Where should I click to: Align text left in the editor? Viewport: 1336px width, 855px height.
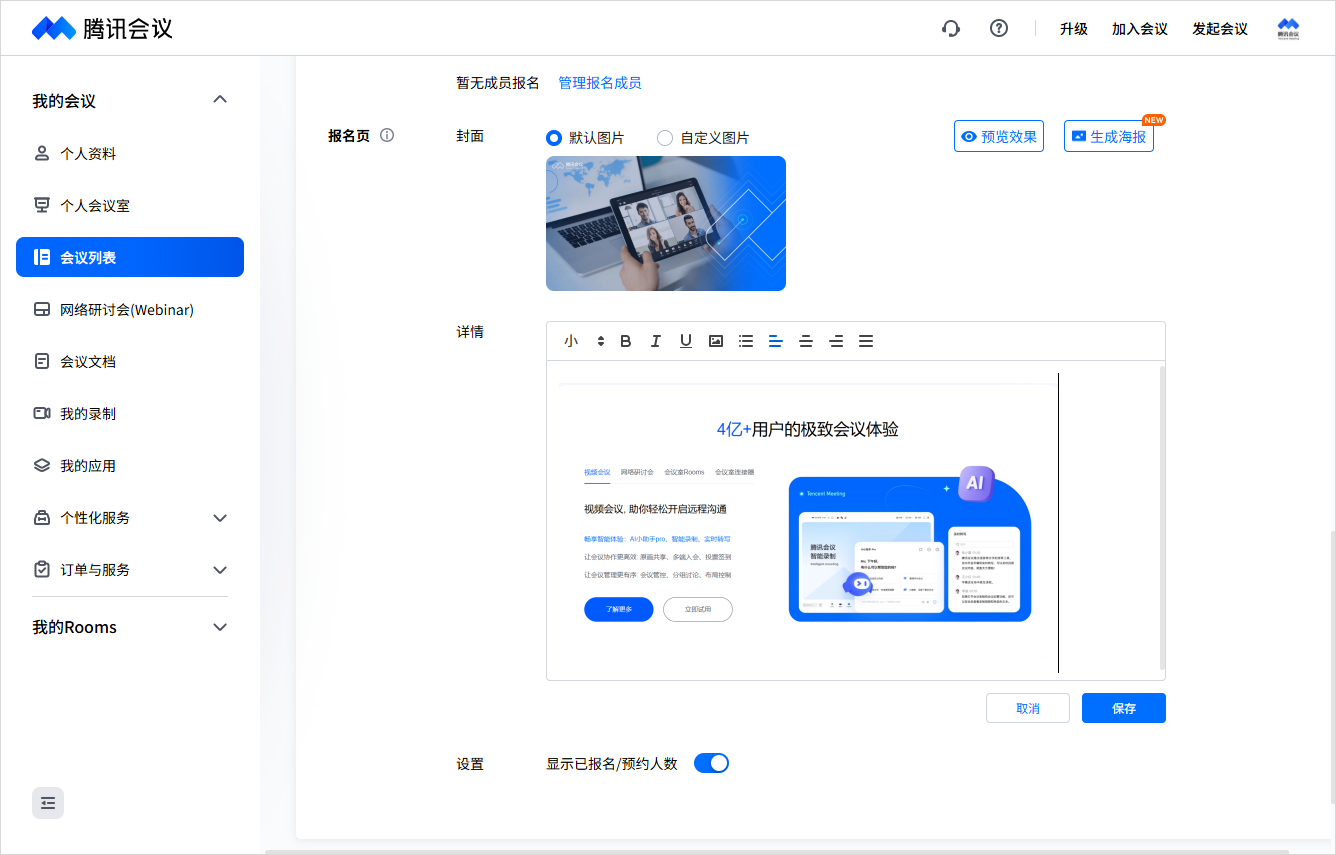tap(776, 341)
